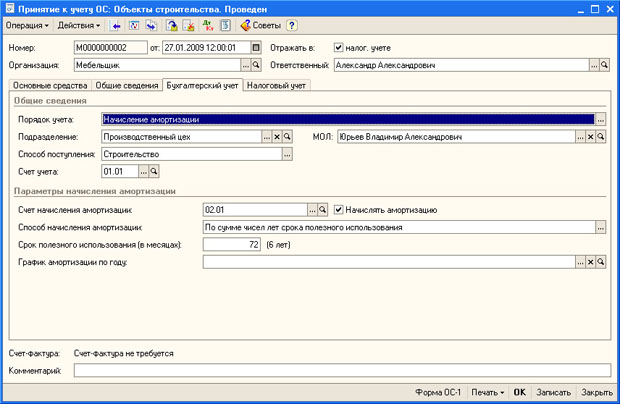Open magnifier for График амортизации

(x=601, y=262)
